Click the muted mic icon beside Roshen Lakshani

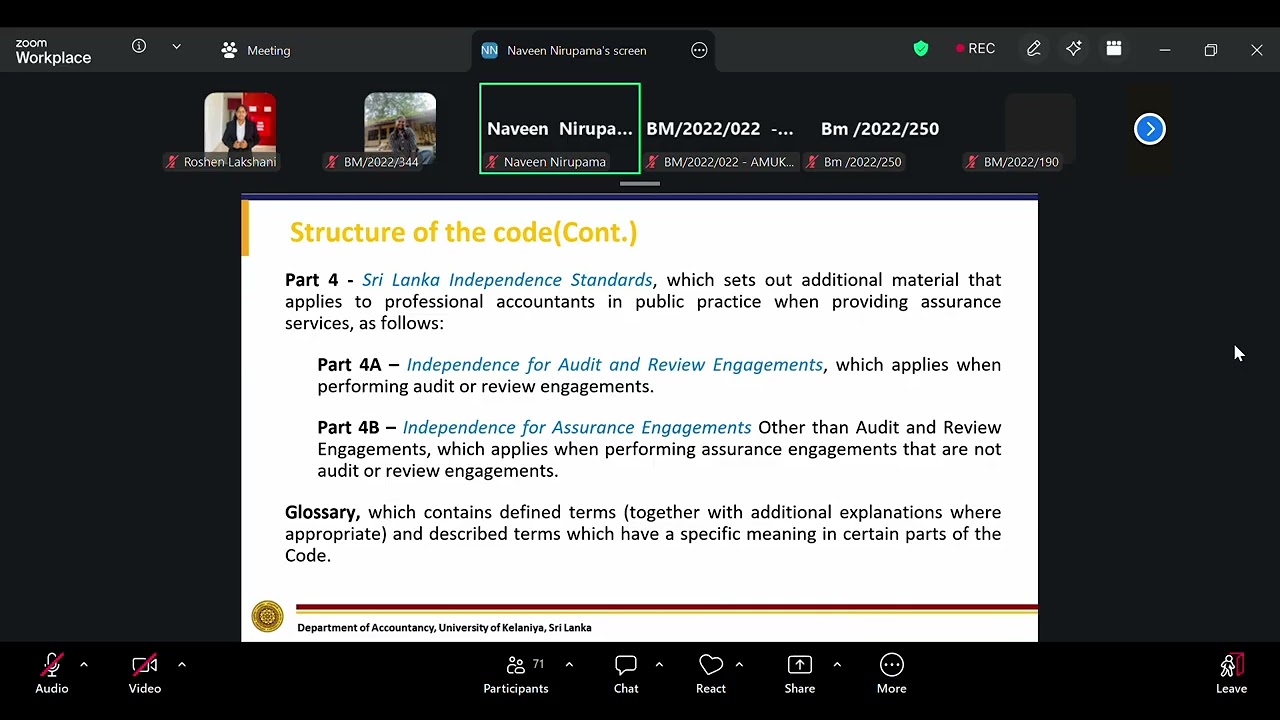[172, 162]
